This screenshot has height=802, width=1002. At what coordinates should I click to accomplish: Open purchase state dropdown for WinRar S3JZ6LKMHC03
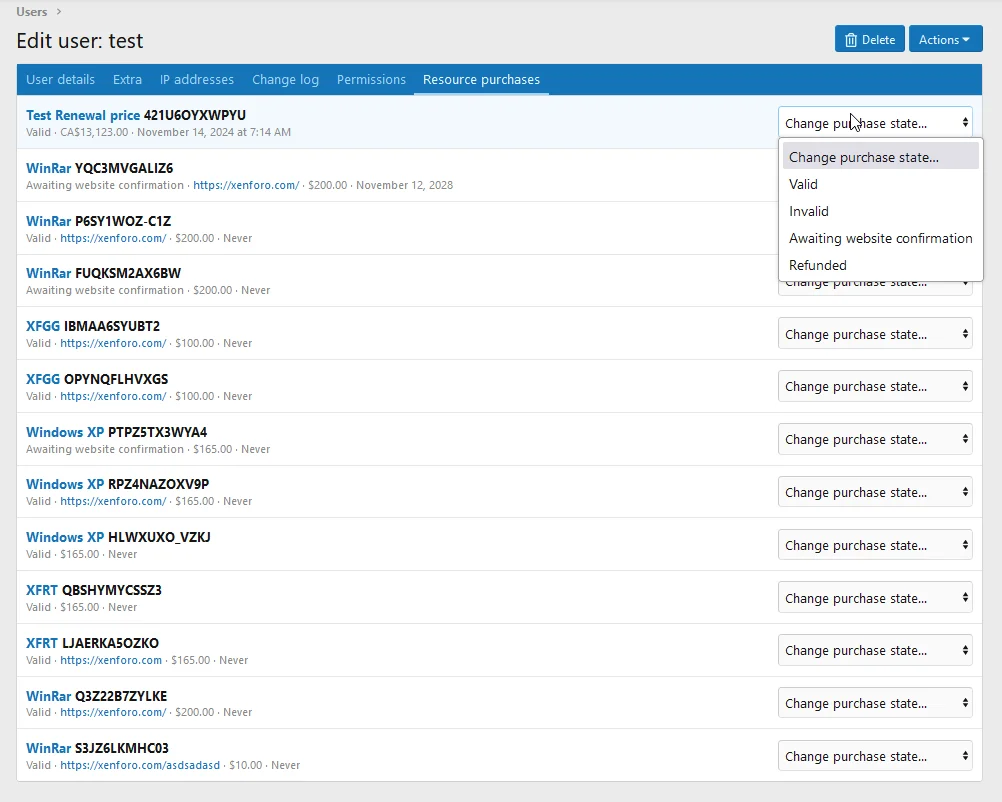click(x=875, y=756)
